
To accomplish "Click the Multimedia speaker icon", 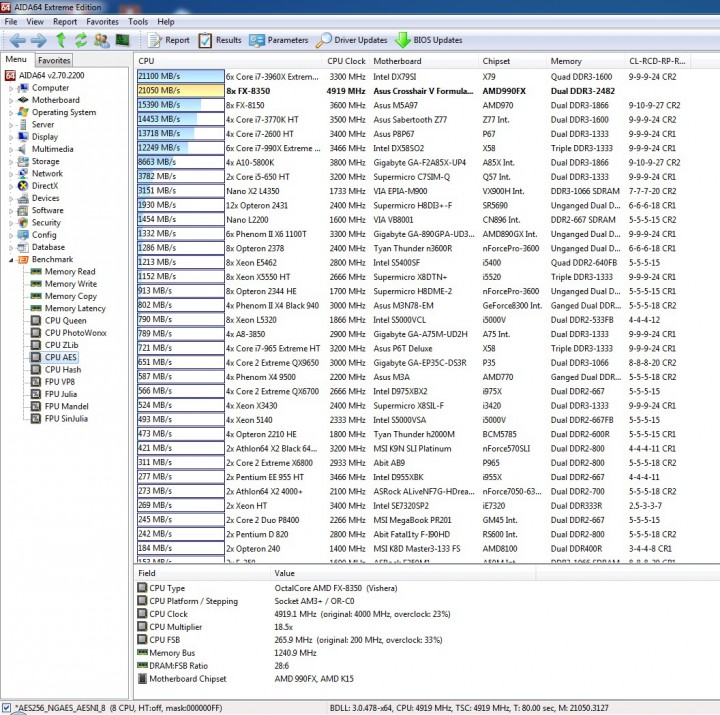I will pyautogui.click(x=23, y=149).
